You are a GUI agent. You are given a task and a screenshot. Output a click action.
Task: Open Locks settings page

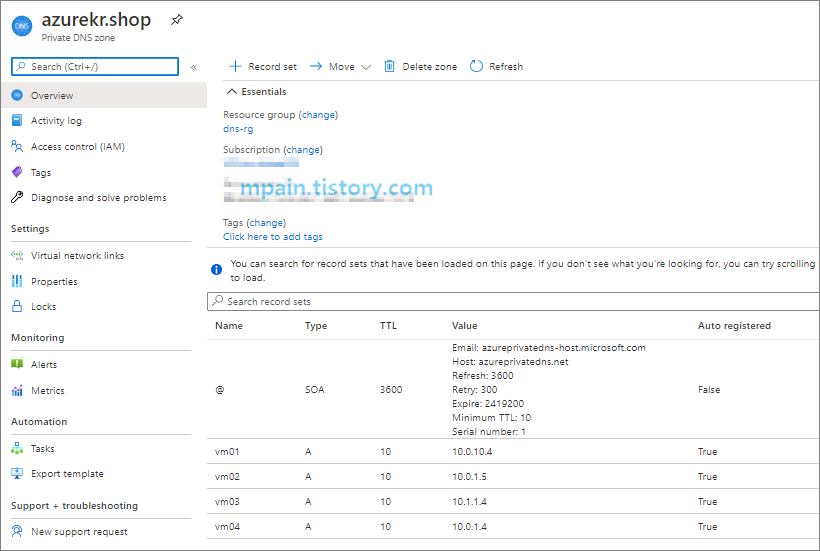[43, 307]
